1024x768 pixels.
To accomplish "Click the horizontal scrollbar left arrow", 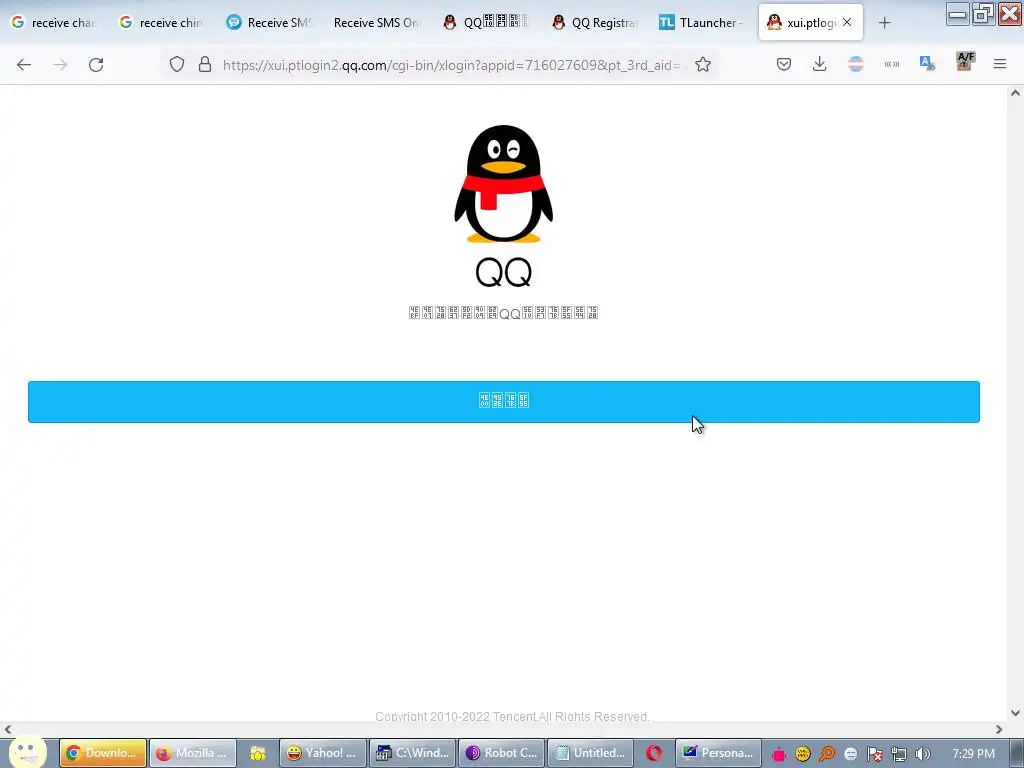I will [x=8, y=729].
